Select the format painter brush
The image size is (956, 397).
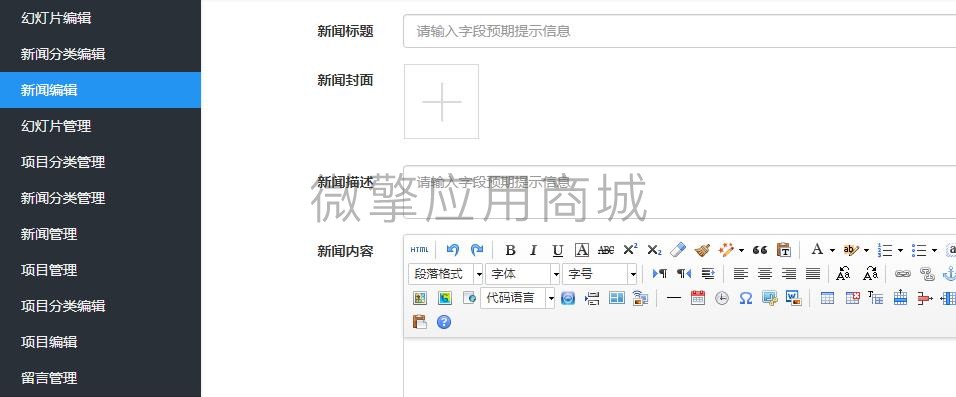coord(702,250)
